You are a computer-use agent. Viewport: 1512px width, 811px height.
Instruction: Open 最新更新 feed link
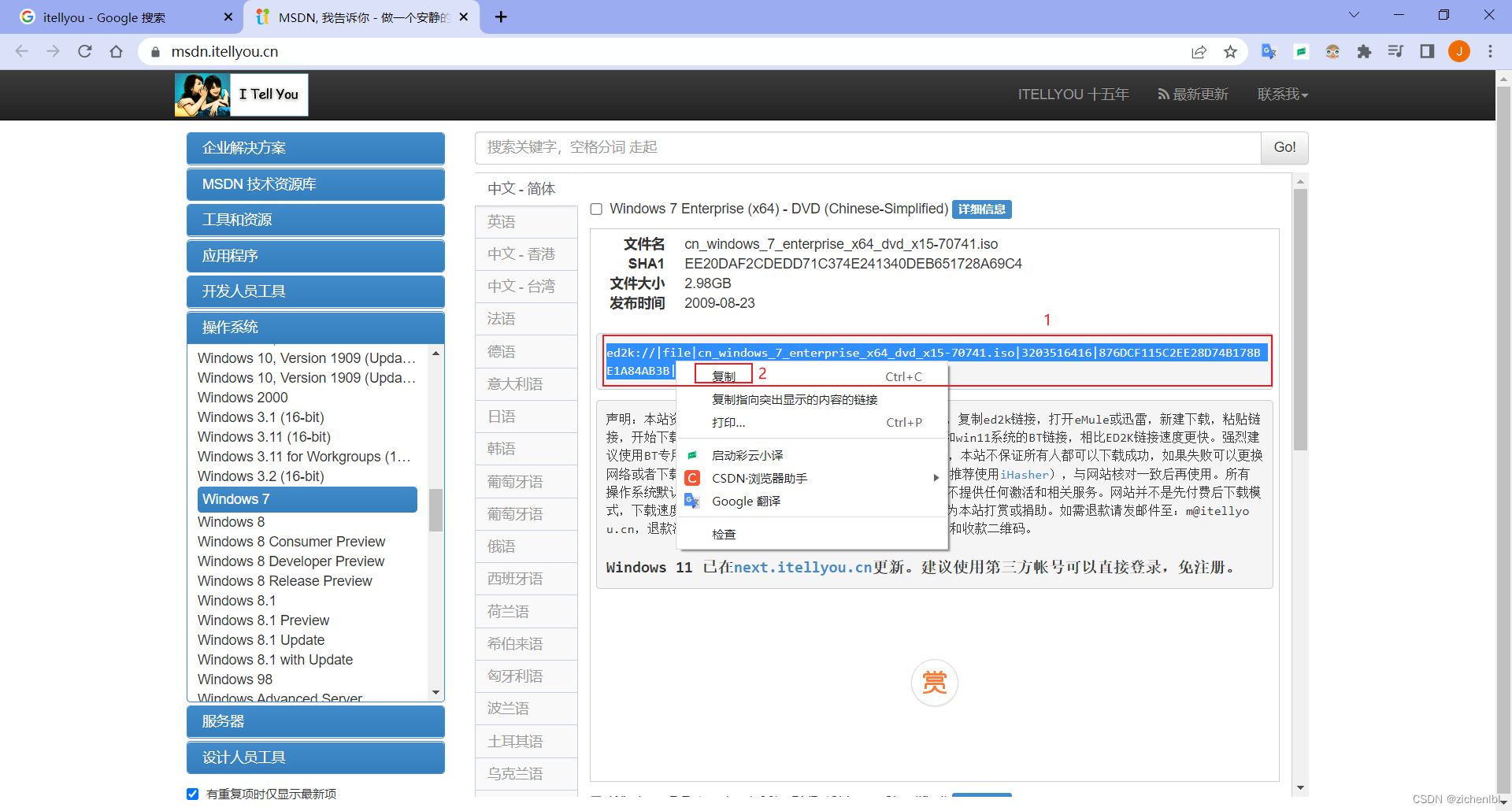pyautogui.click(x=1192, y=94)
